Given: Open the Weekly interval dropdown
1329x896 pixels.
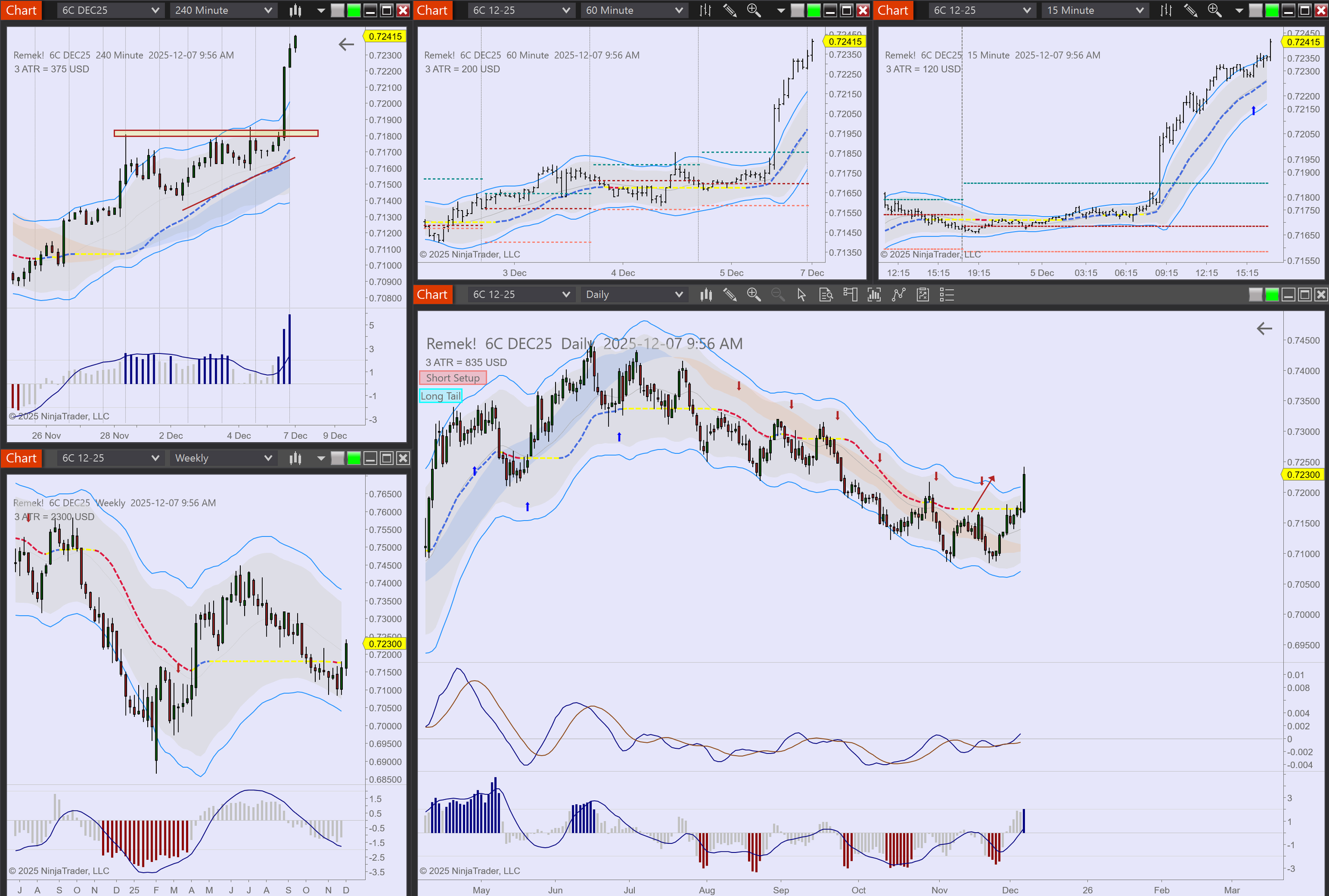Looking at the screenshot, I should [223, 458].
